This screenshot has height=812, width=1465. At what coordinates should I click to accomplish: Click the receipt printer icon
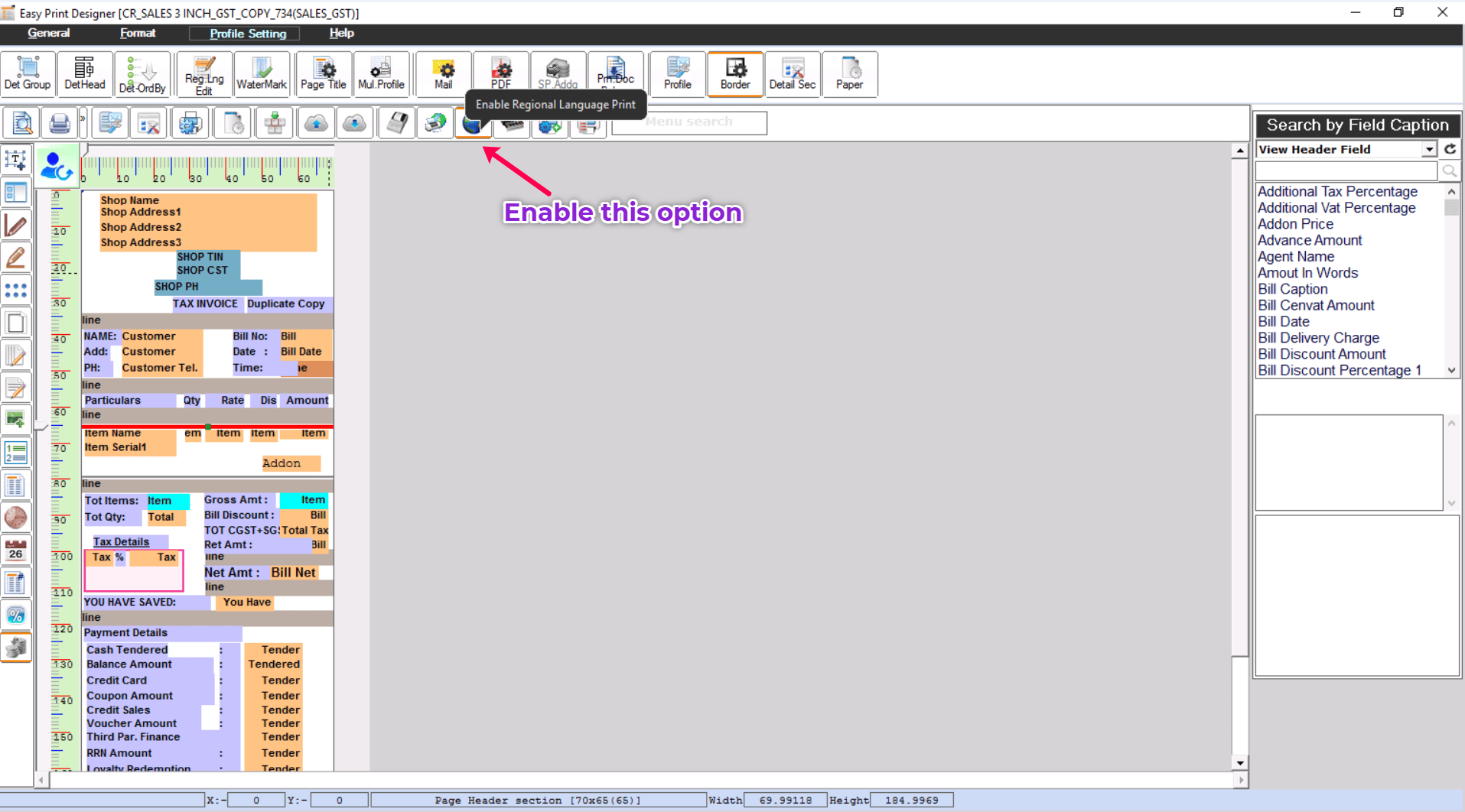tap(397, 123)
